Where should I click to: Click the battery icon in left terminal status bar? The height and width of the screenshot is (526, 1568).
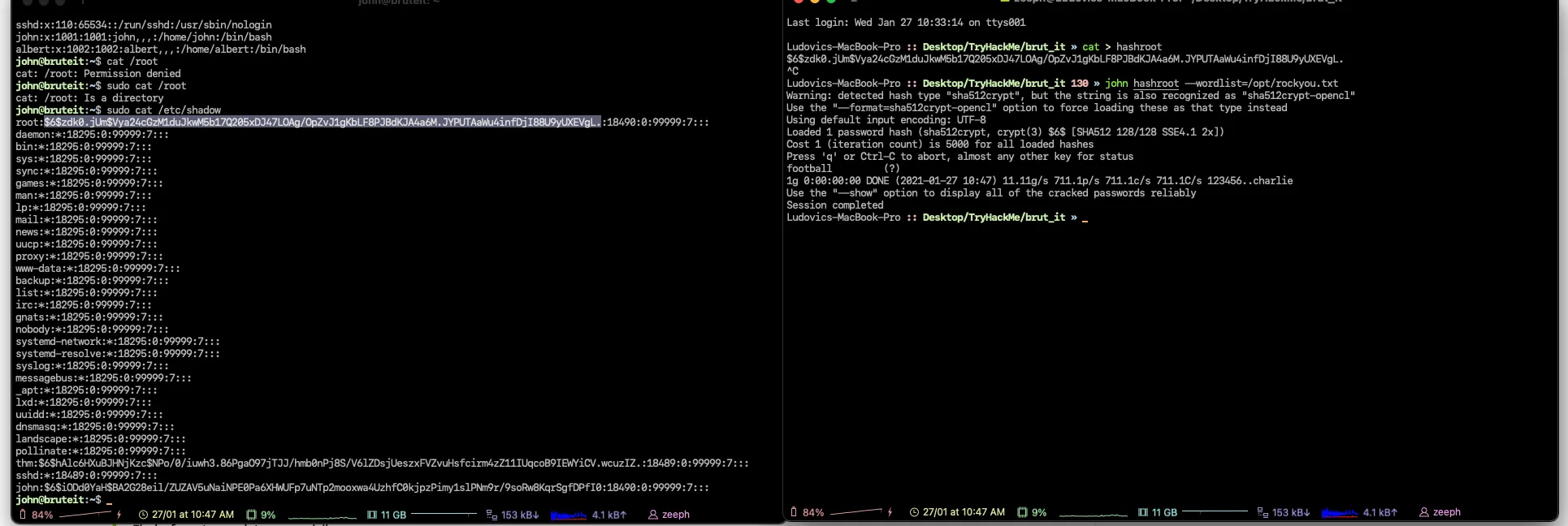[23, 515]
